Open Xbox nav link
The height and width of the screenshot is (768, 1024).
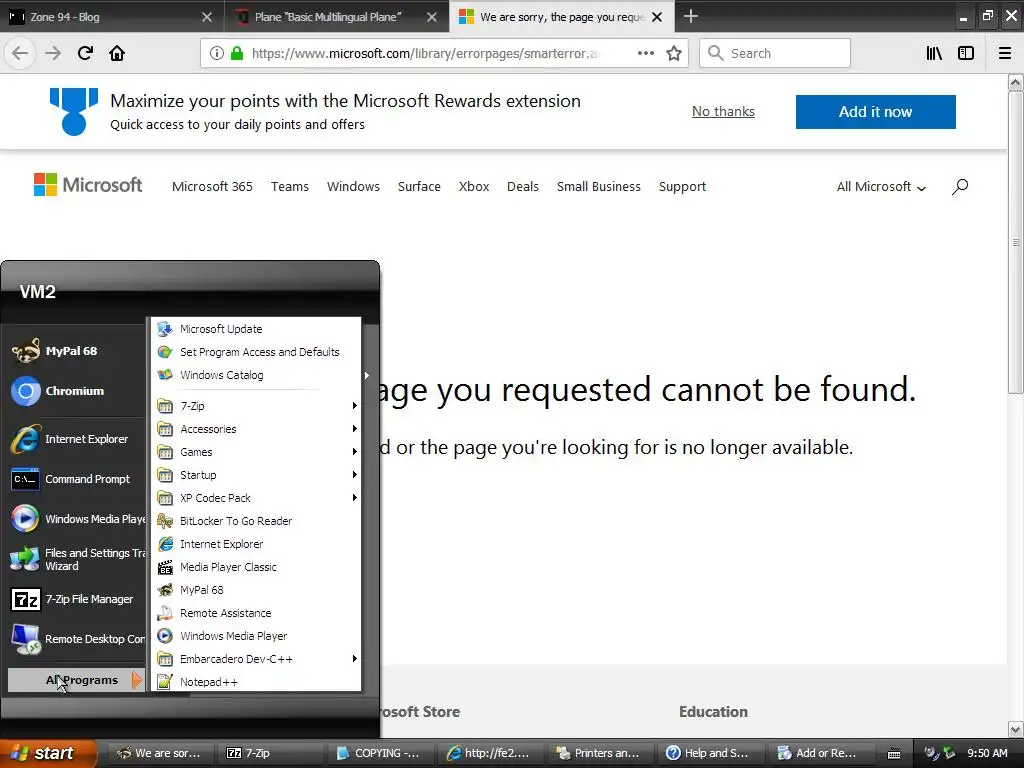pos(474,187)
